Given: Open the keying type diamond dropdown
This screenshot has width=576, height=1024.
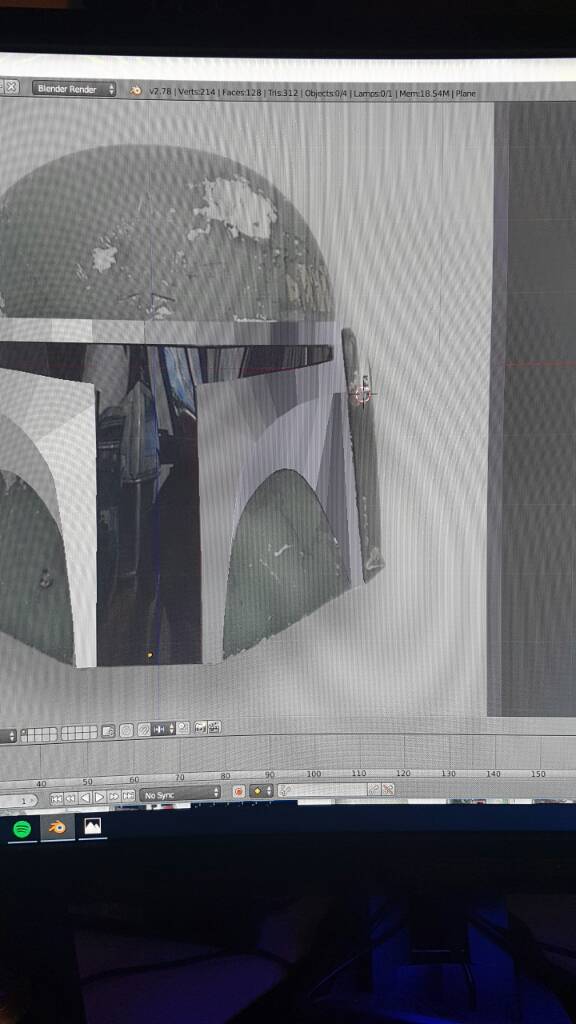Looking at the screenshot, I should [x=261, y=792].
